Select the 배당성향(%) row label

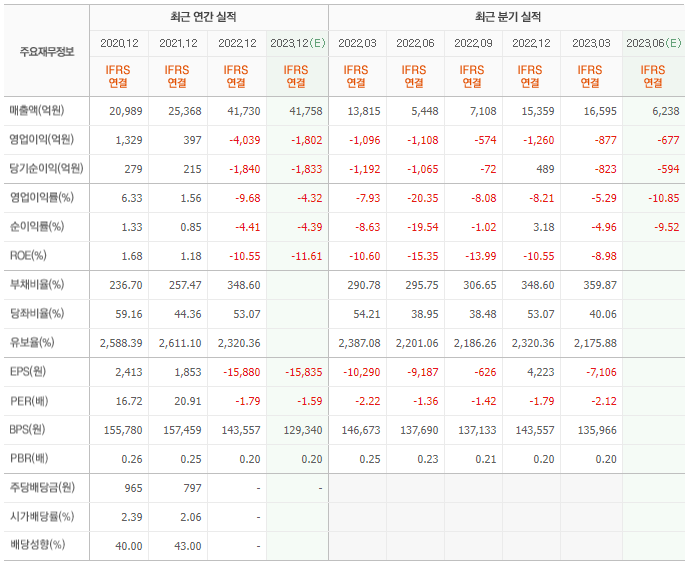[x=37, y=545]
